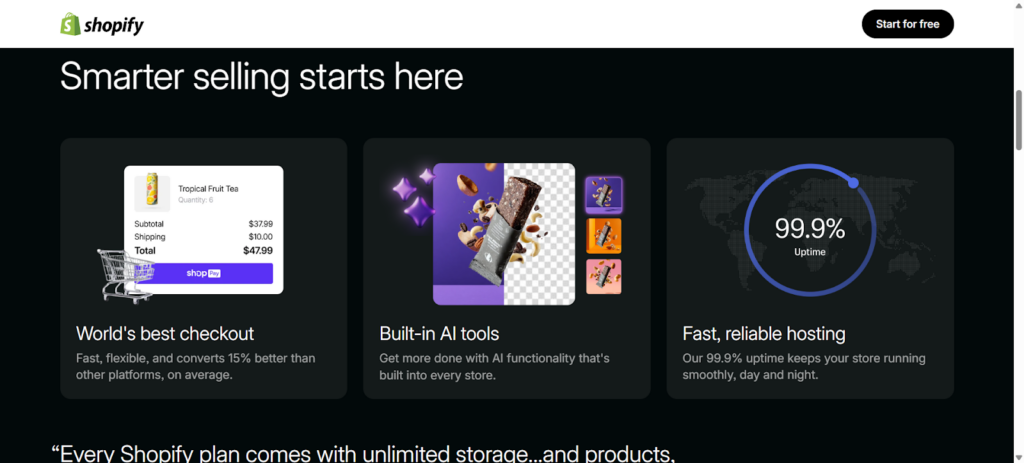Click the Smarter selling starts here headline
The width and height of the screenshot is (1024, 463).
click(261, 77)
